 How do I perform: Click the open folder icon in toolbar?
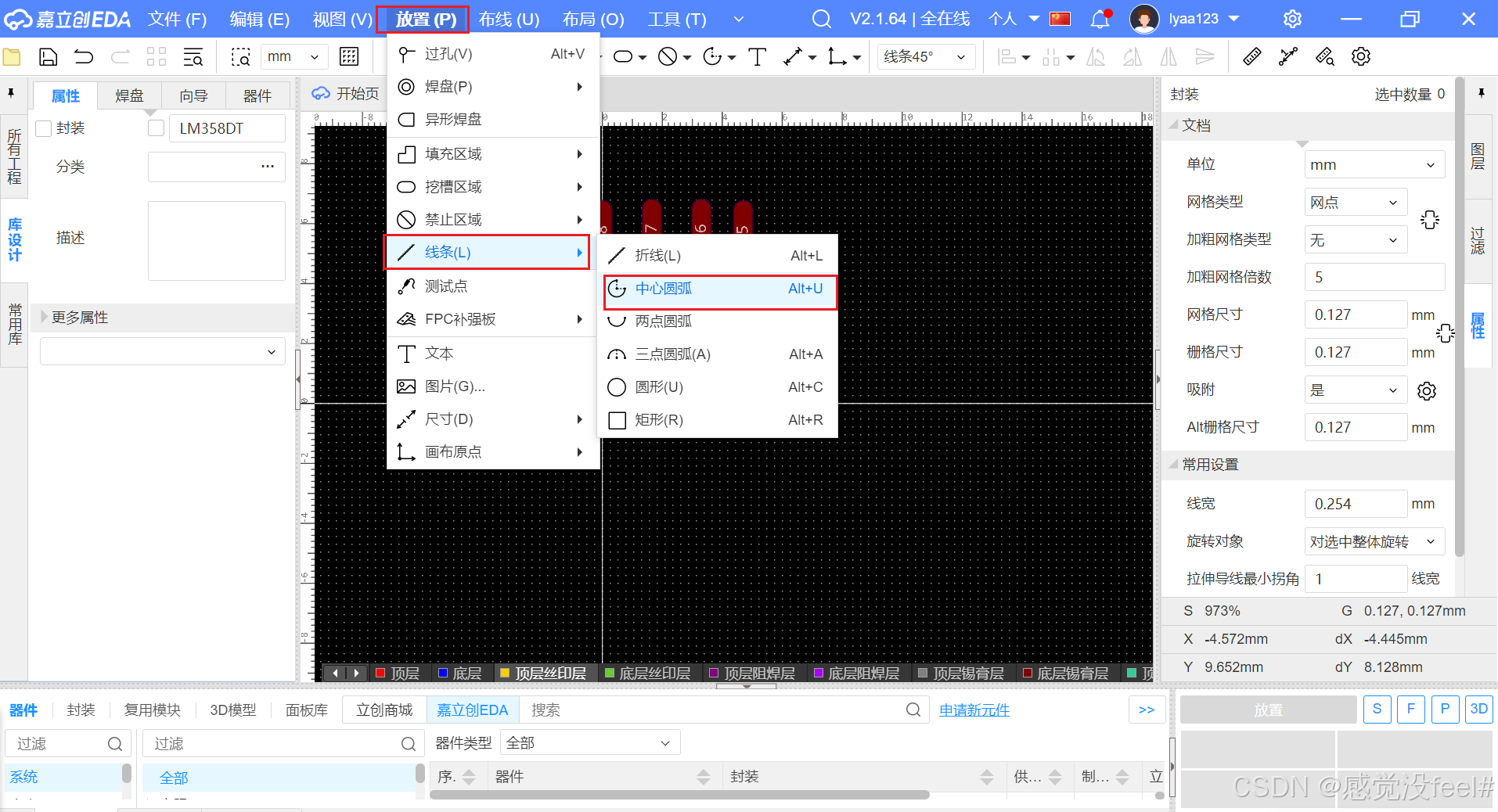click(x=11, y=56)
